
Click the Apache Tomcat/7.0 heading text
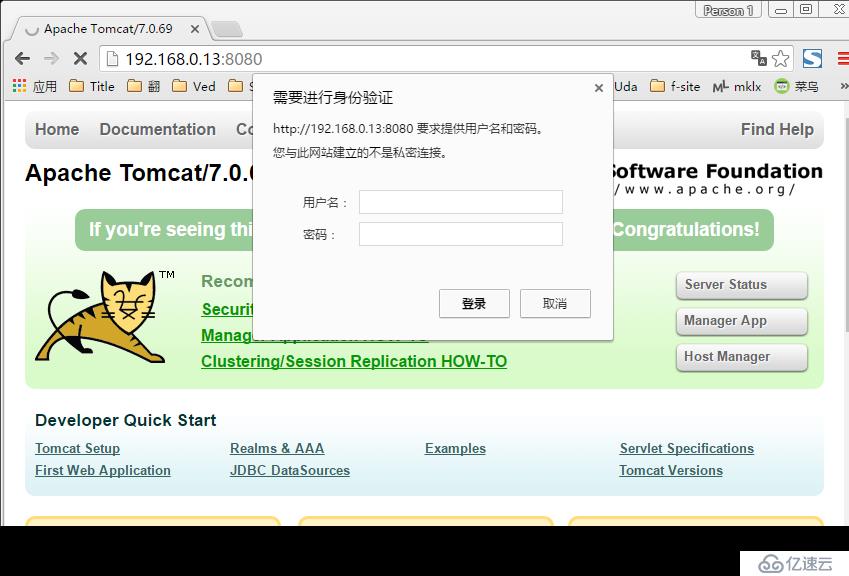[139, 173]
